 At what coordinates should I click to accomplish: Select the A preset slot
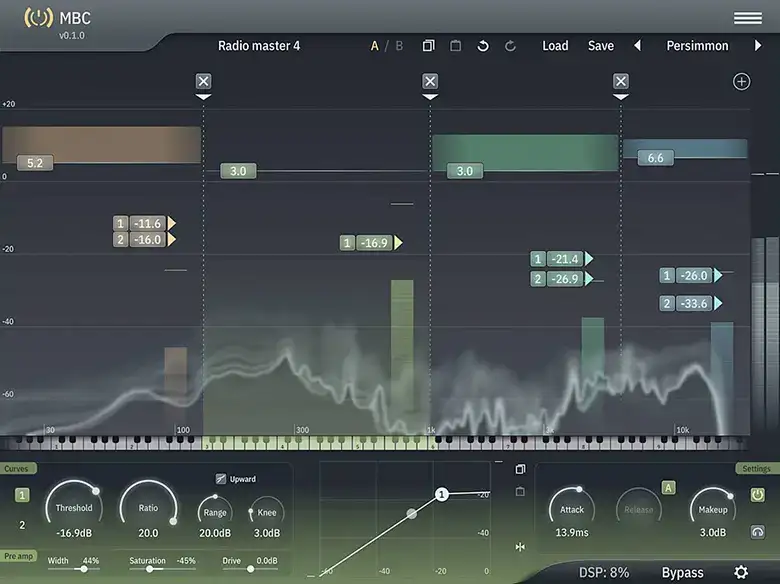tap(375, 46)
